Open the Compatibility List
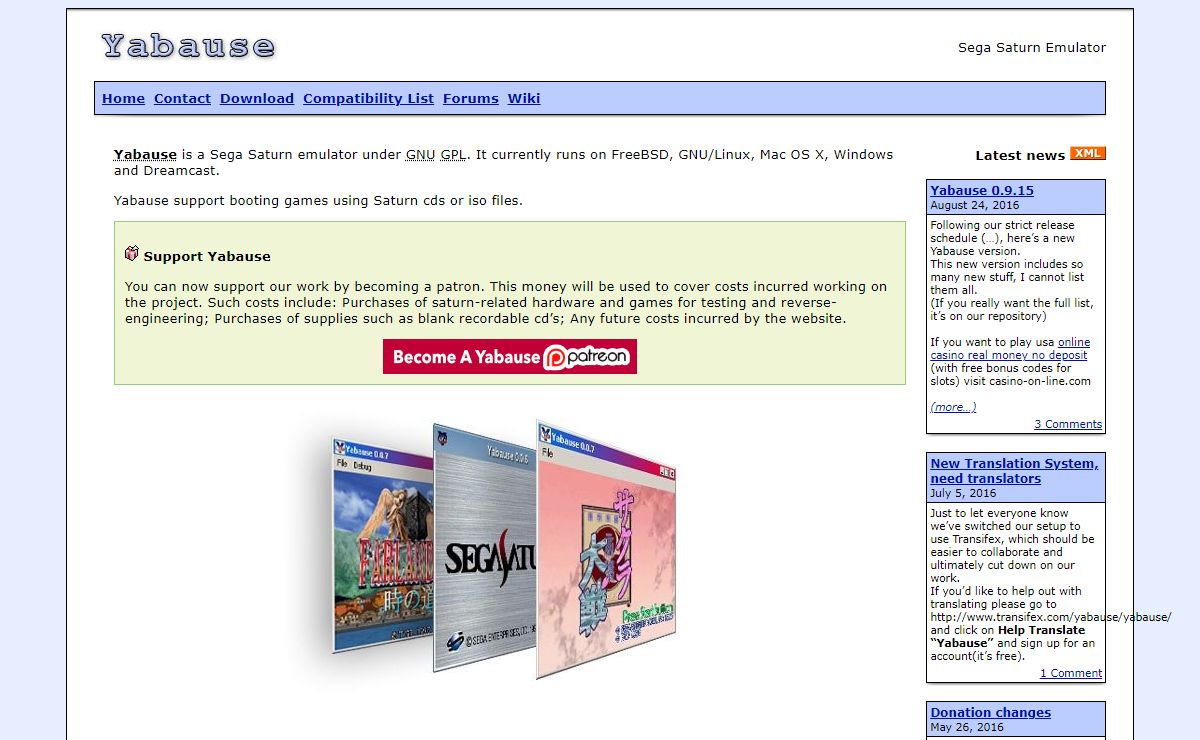 368,98
